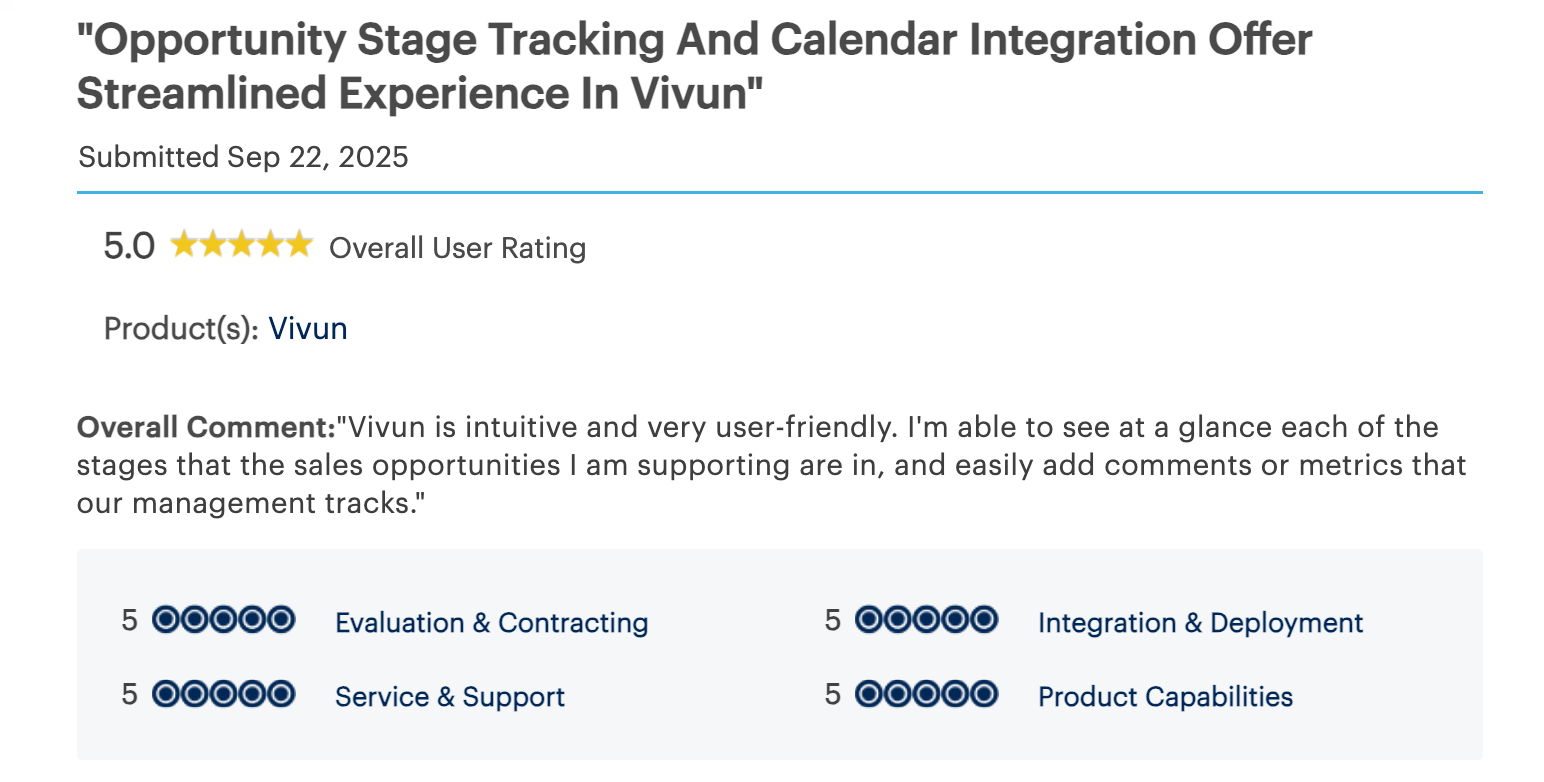Open the Vivun product link
The height and width of the screenshot is (782, 1544).
point(308,329)
